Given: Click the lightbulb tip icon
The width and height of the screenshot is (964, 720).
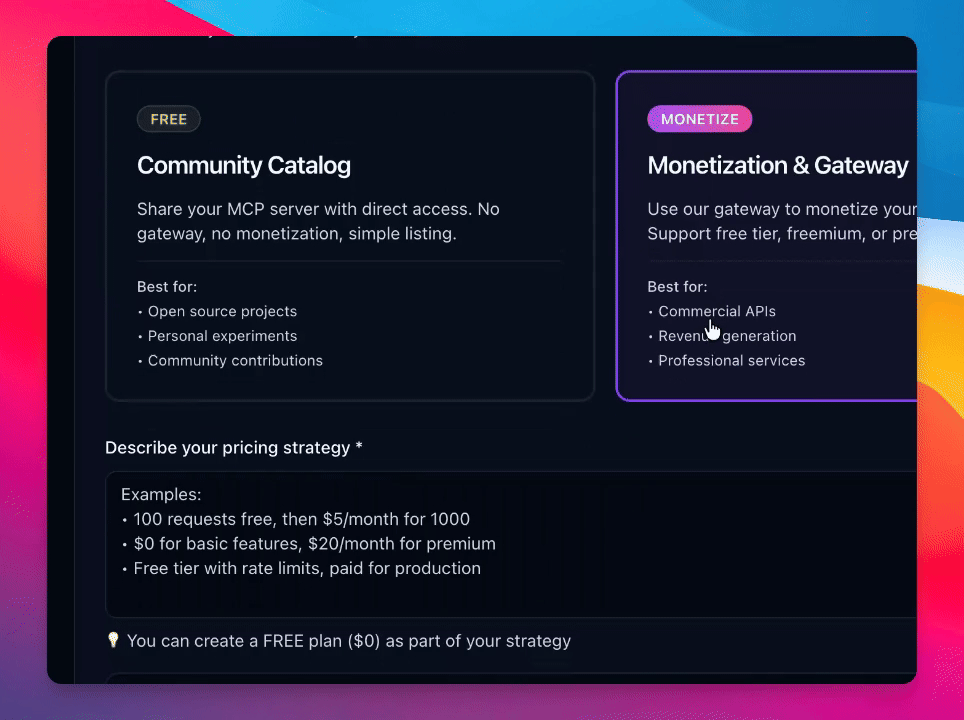Looking at the screenshot, I should point(113,640).
